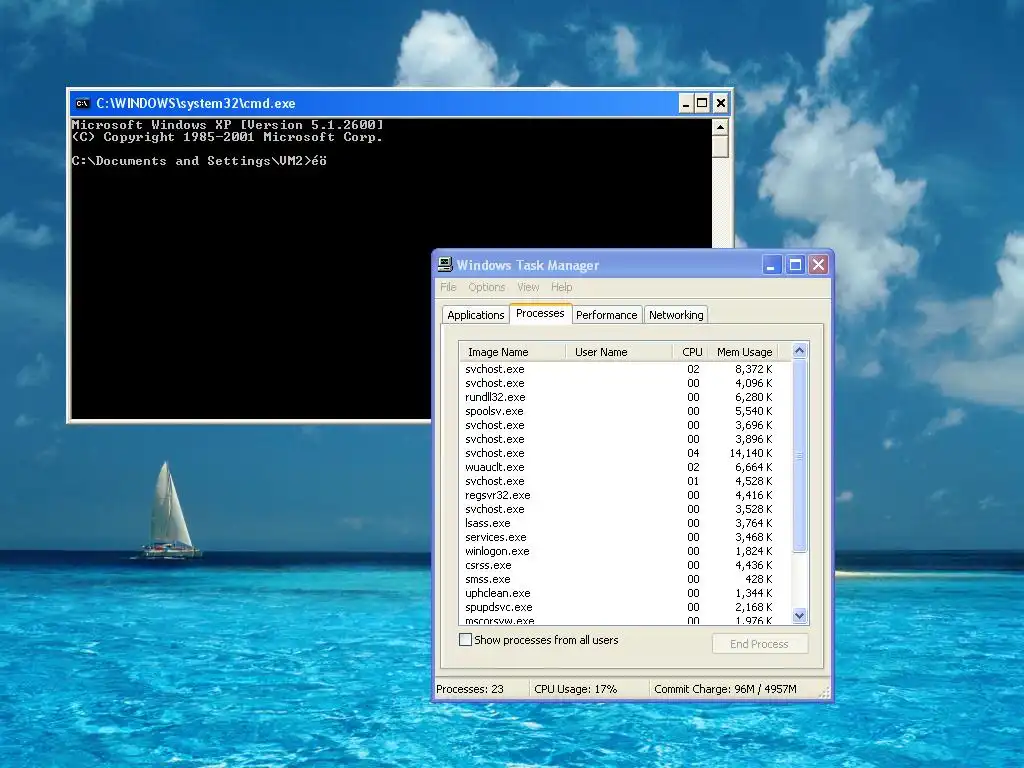Image resolution: width=1024 pixels, height=768 pixels.
Task: Select the Processes tab
Action: (540, 313)
